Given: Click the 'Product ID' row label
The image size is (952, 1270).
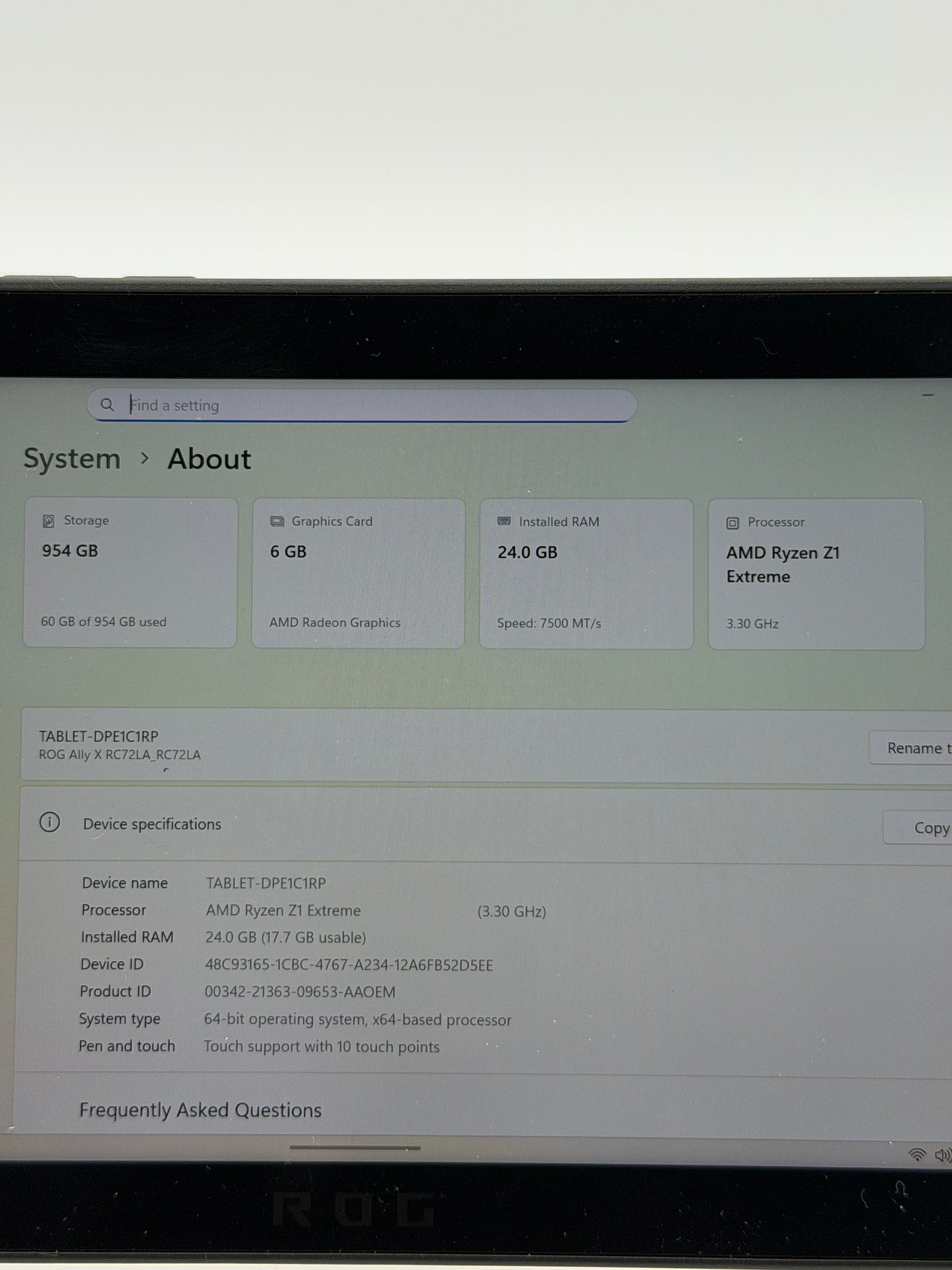Looking at the screenshot, I should (115, 991).
